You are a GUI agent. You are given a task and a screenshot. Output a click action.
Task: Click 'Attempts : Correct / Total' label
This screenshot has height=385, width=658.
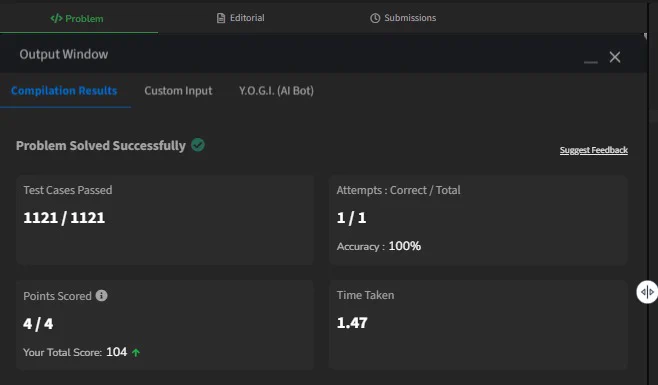tap(398, 190)
